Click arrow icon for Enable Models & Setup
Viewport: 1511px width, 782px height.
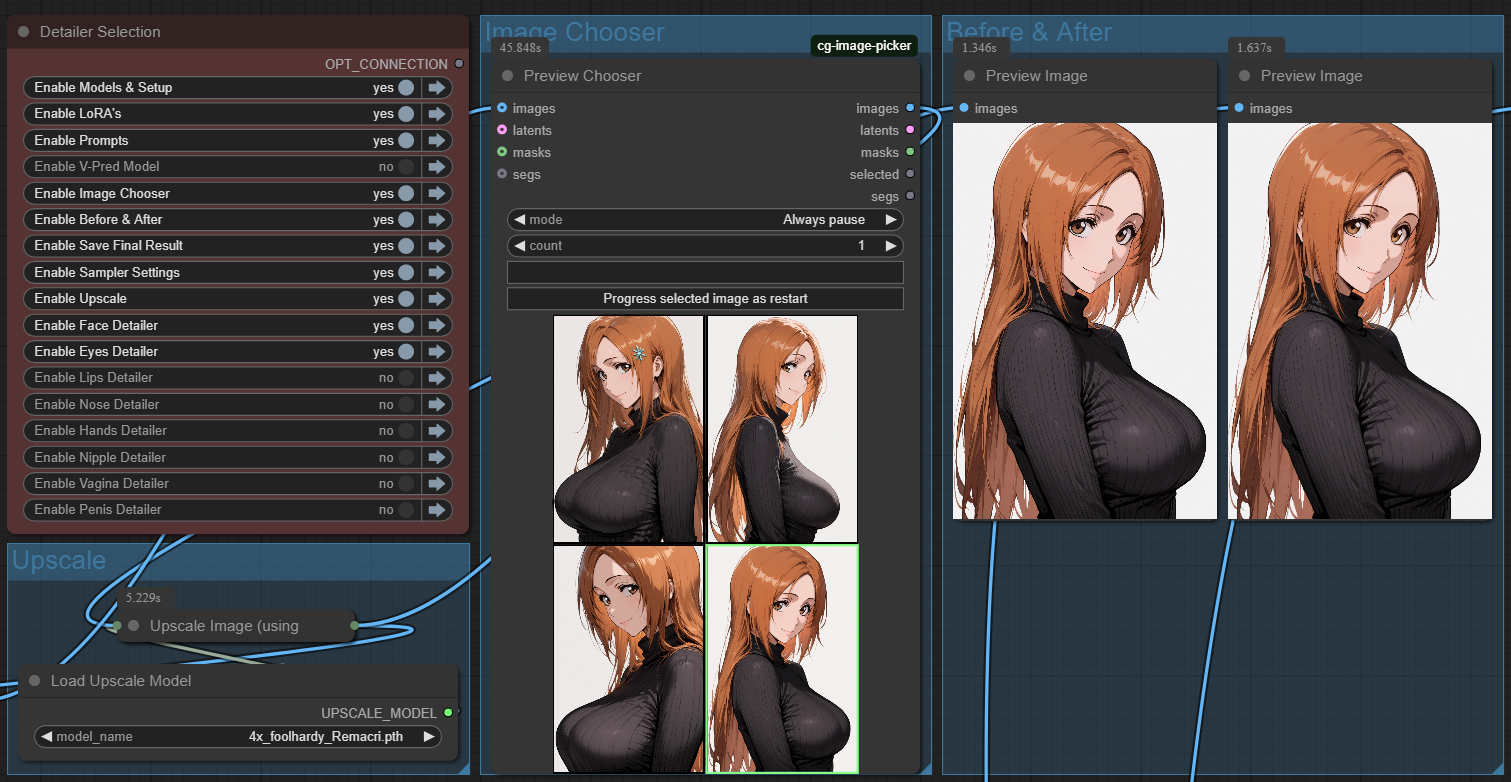point(437,88)
